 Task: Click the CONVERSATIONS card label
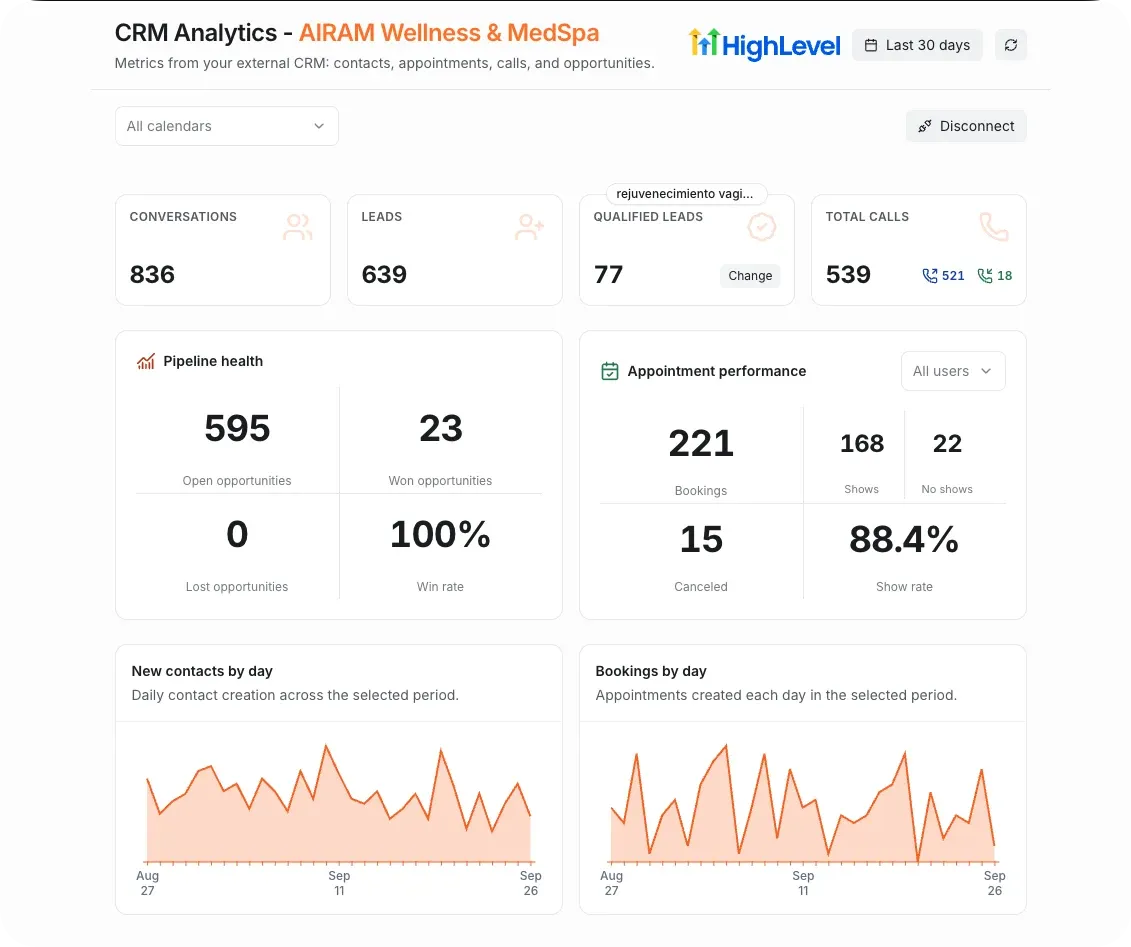coord(183,216)
